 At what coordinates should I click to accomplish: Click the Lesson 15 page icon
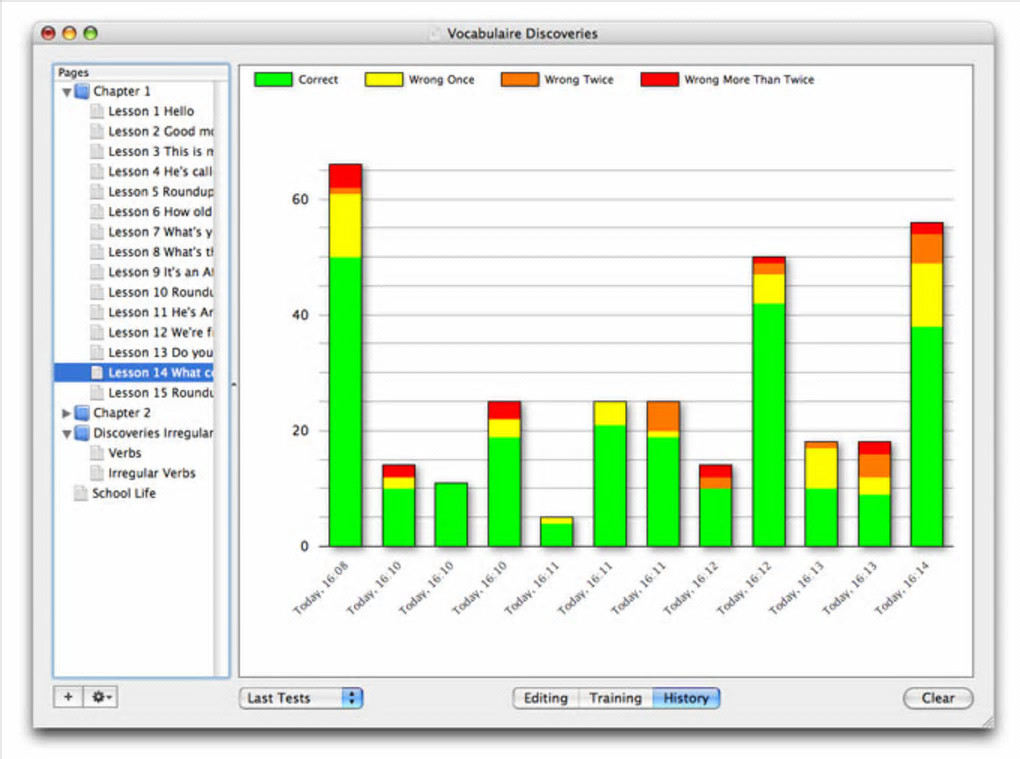(x=97, y=393)
